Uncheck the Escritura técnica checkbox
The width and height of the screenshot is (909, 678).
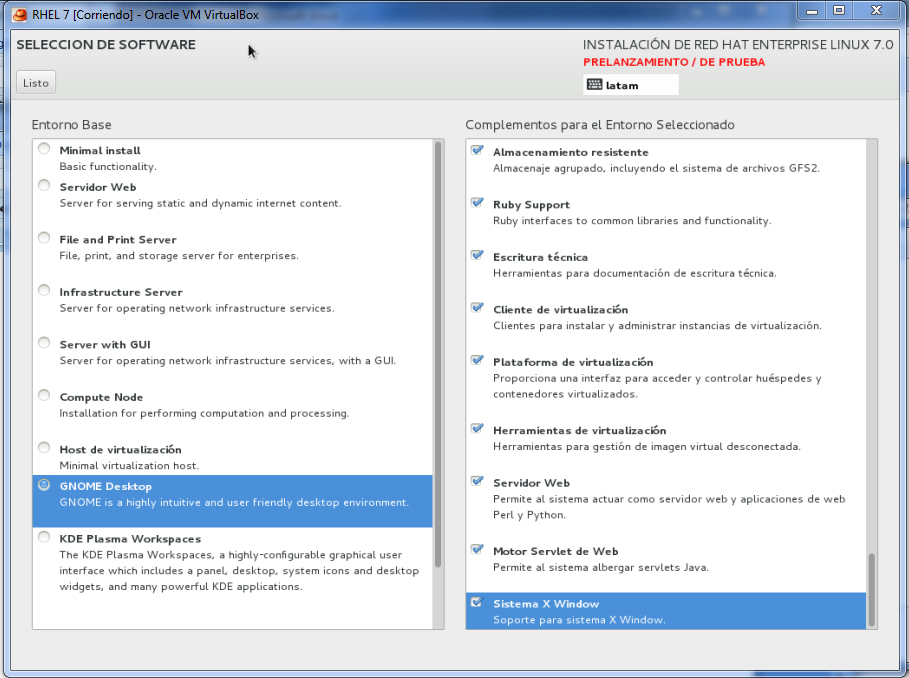(477, 255)
